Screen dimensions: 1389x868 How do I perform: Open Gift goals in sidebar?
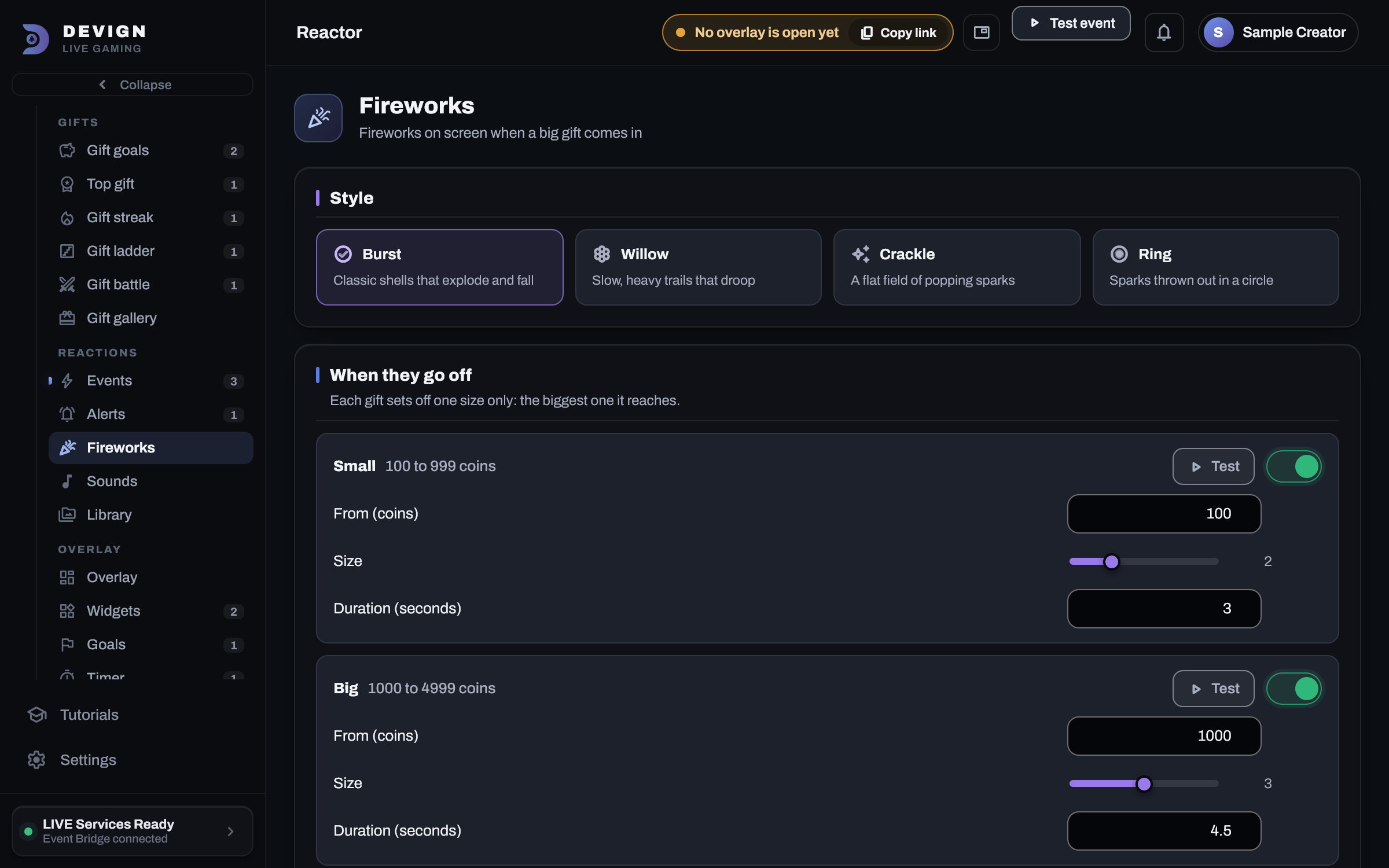[150, 150]
